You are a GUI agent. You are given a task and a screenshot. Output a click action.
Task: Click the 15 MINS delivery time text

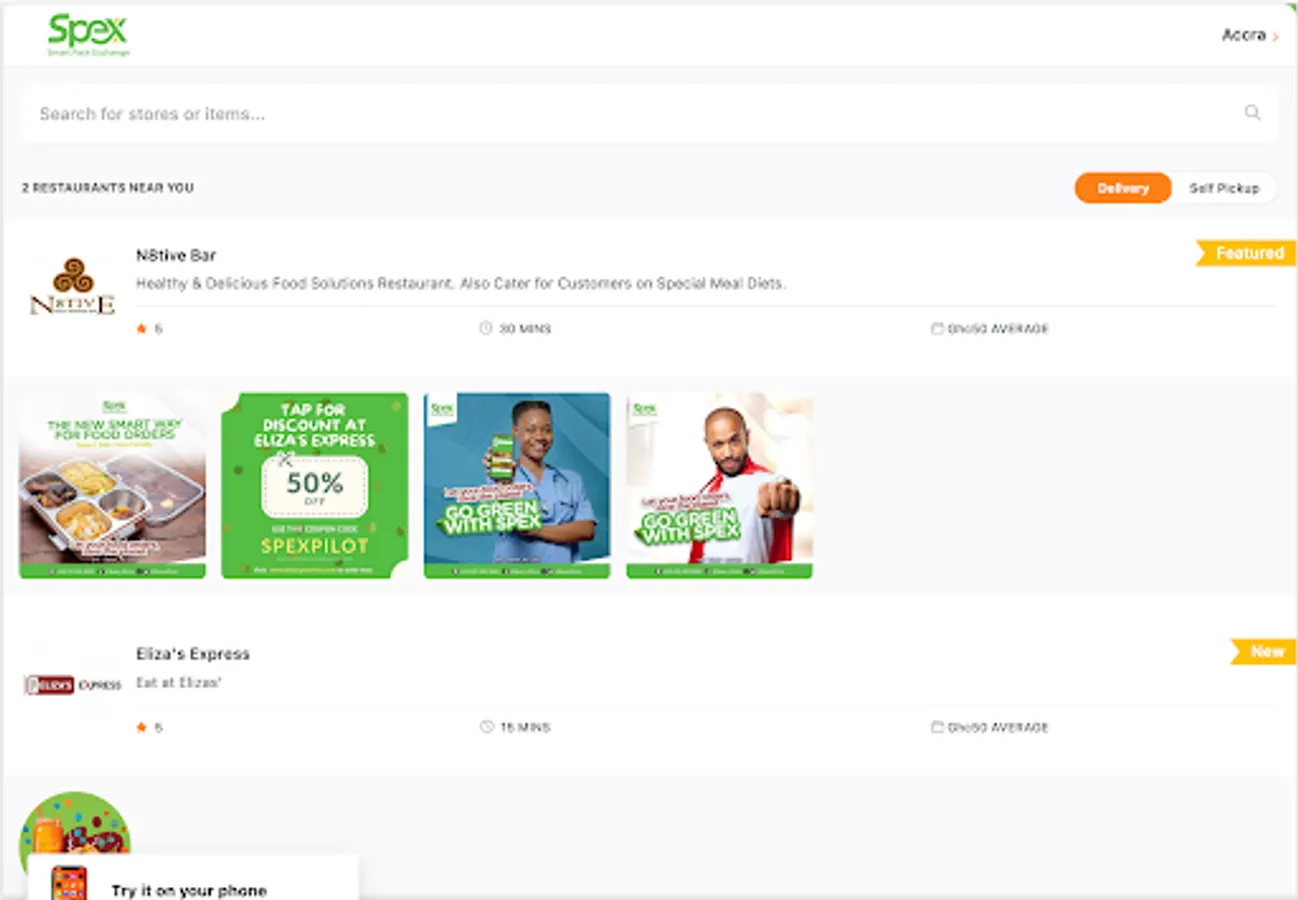pos(525,728)
